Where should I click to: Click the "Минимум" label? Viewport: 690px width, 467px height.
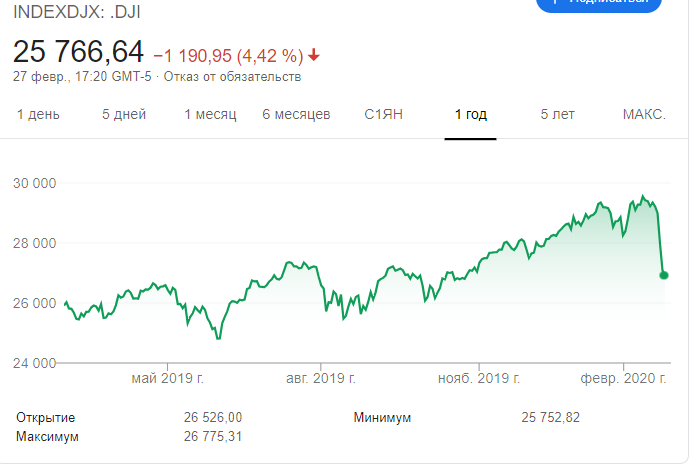(382, 417)
